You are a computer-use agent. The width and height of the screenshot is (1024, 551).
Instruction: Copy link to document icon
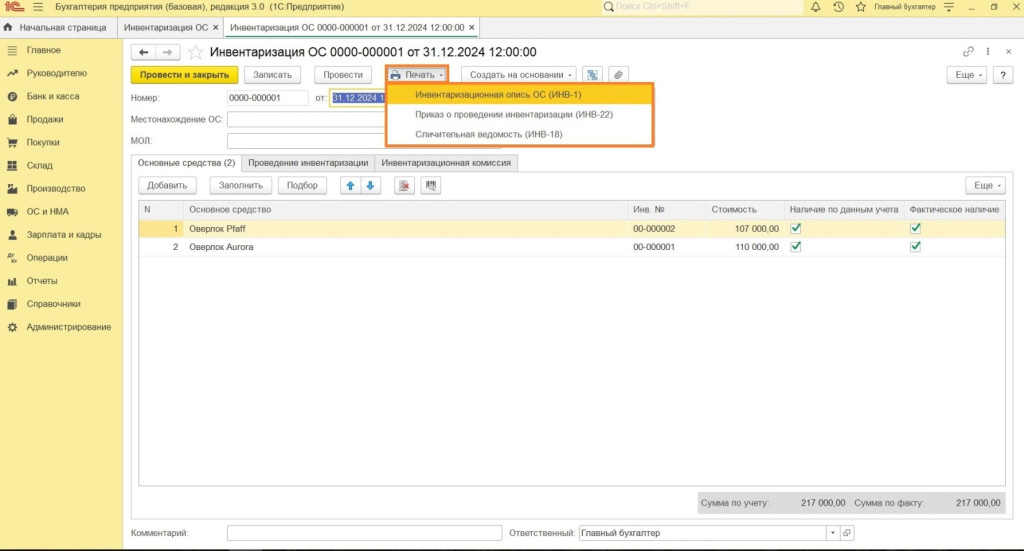968,52
